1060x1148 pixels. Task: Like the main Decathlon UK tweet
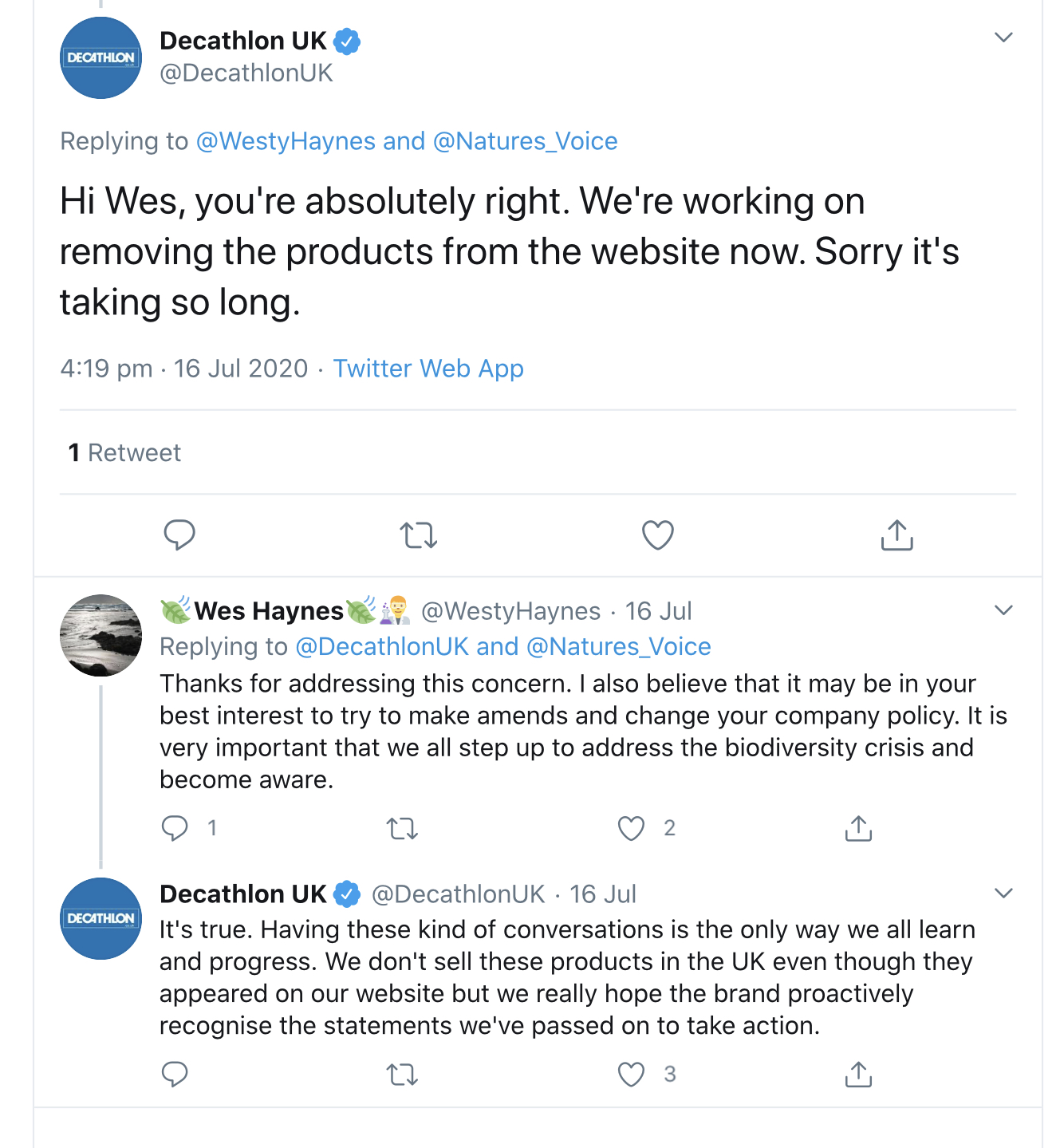tap(658, 535)
